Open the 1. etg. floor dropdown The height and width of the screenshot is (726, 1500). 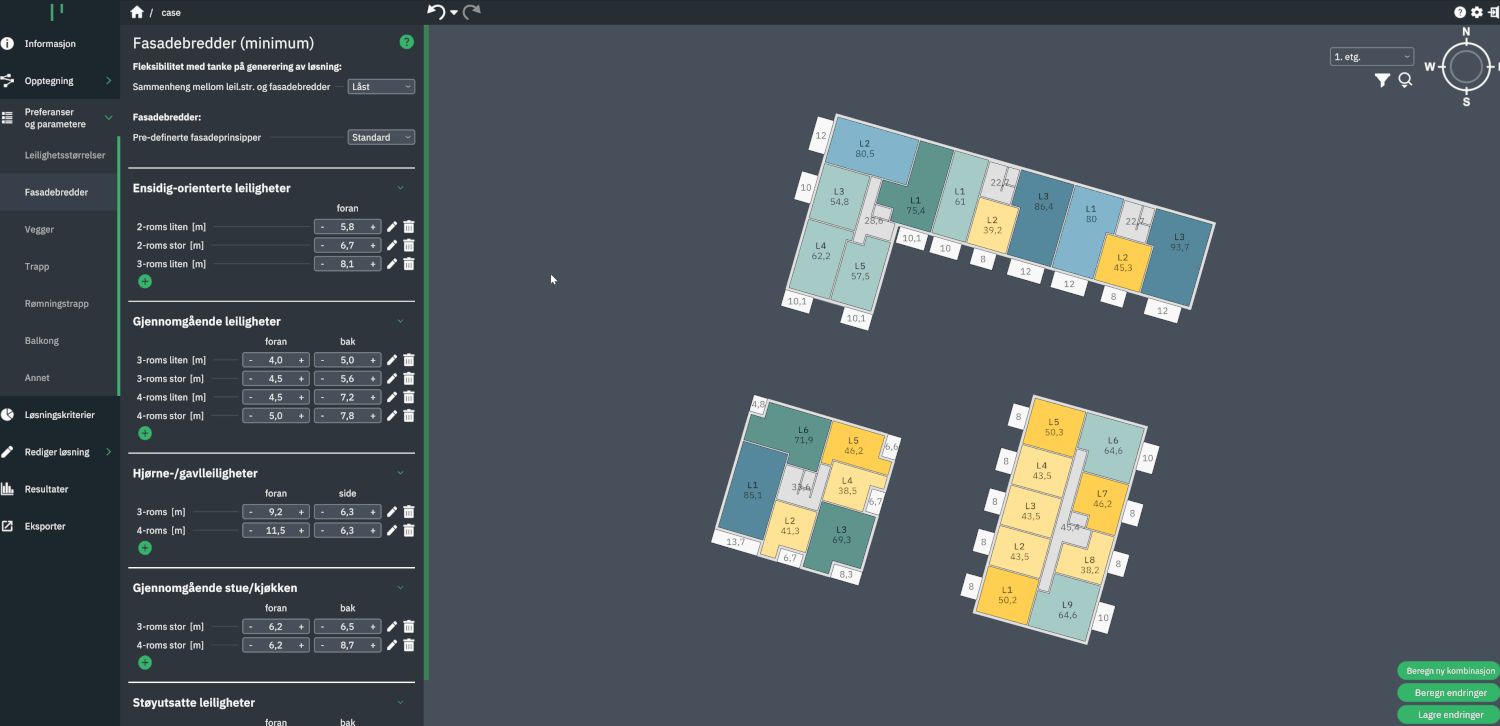click(x=1372, y=57)
